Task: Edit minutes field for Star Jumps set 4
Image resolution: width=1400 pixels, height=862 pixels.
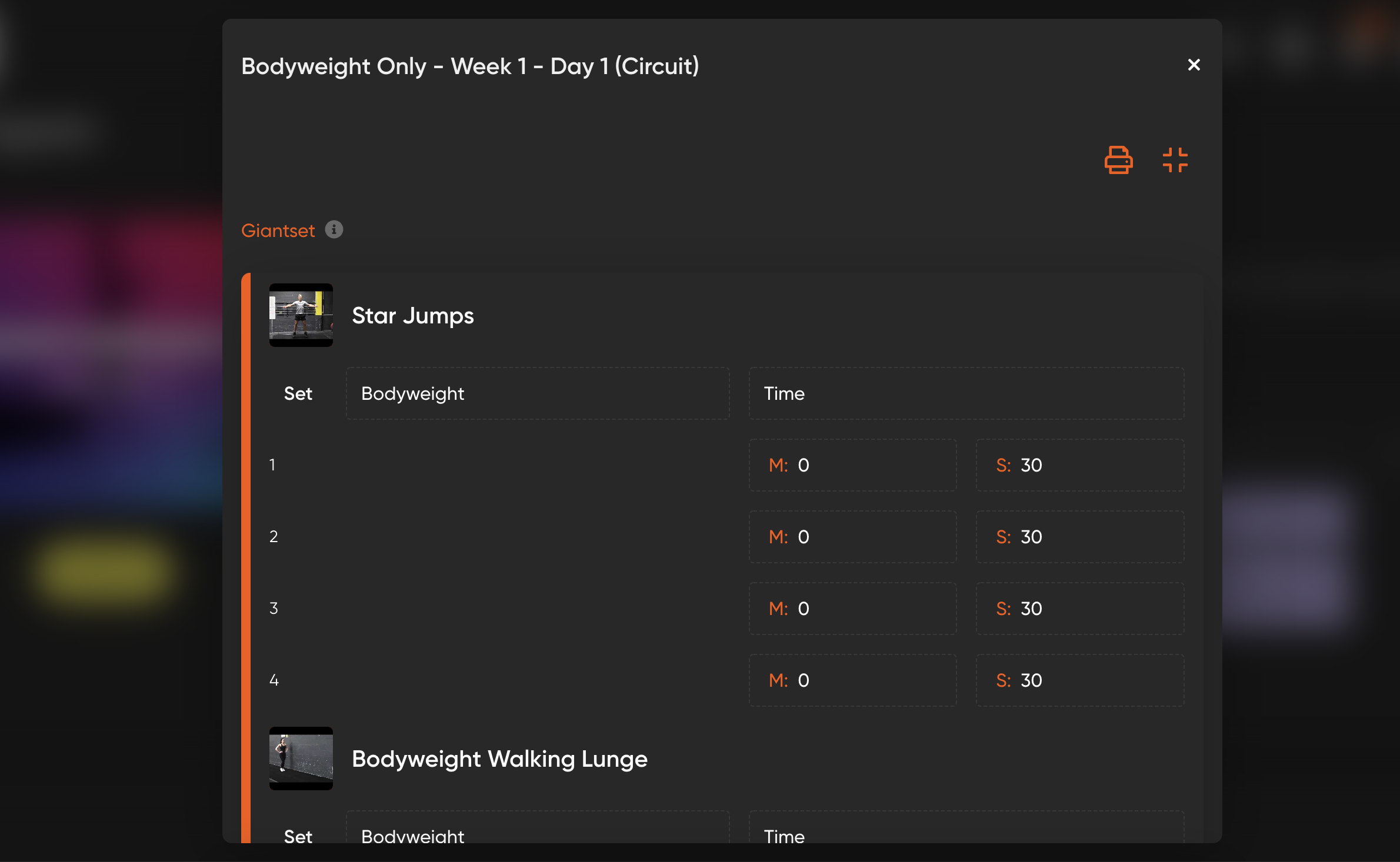Action: (853, 680)
